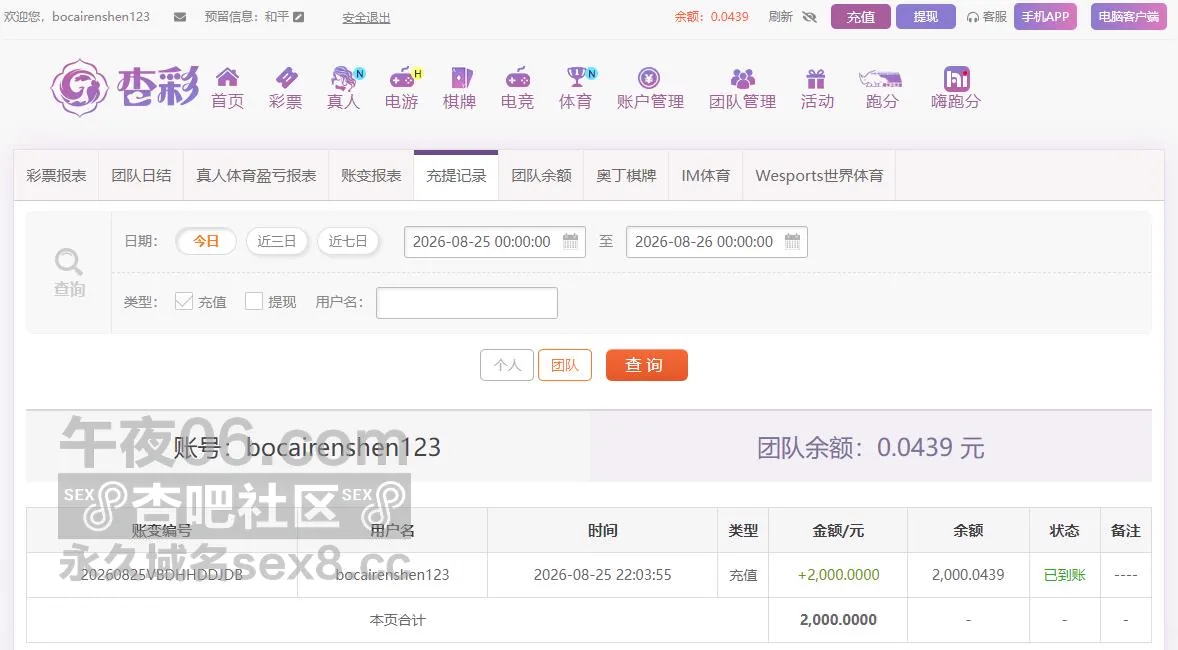This screenshot has width=1178, height=650.
Task: Open the 跑分 rhino icon
Action: tap(880, 79)
